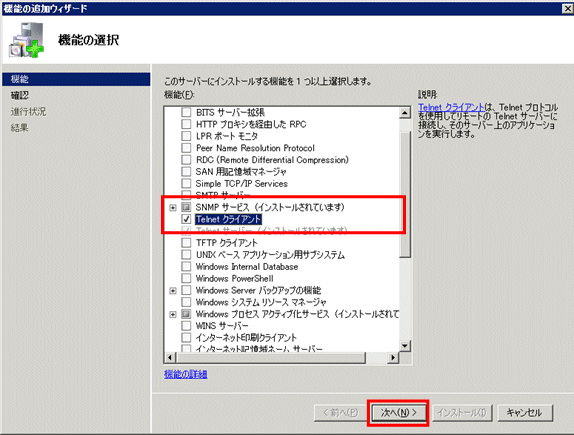Viewport: 574px width, 435px height.
Task: Click インストール button
Action: (462, 413)
